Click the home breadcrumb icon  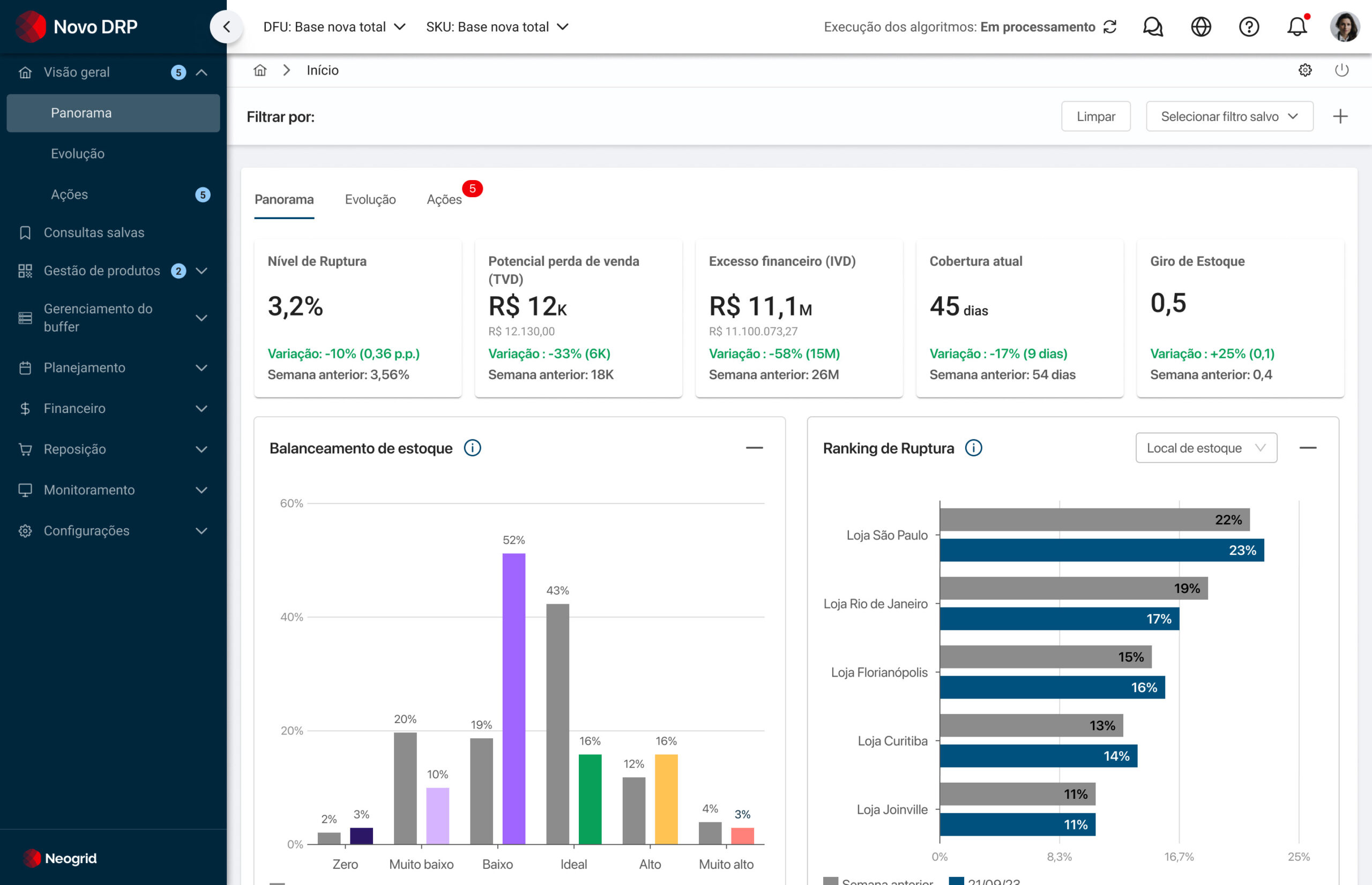click(x=260, y=70)
